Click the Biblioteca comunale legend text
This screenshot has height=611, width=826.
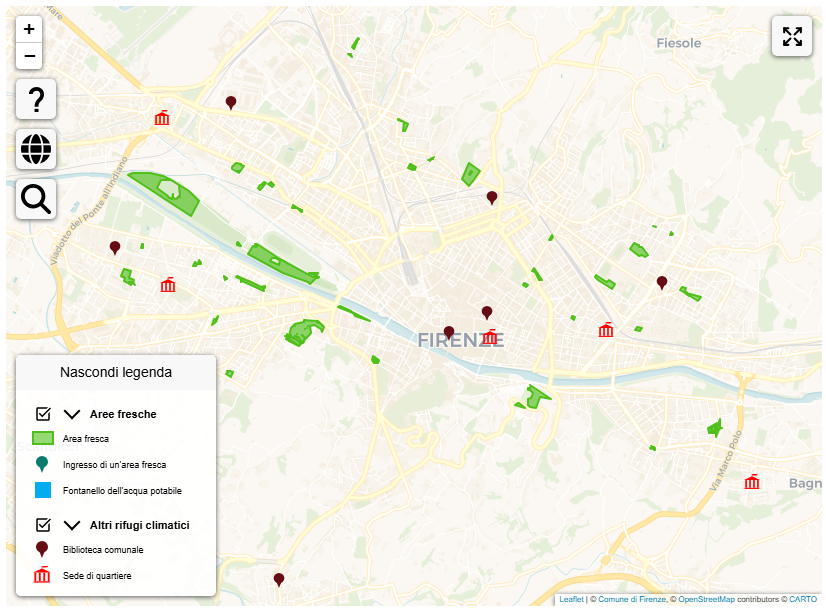(x=103, y=550)
